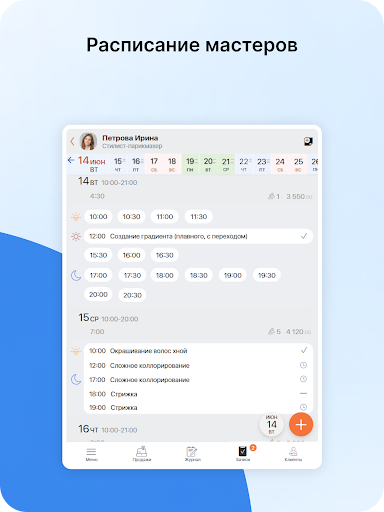Click the clock icon on the 19:00 Стрижка row

pyautogui.click(x=303, y=407)
